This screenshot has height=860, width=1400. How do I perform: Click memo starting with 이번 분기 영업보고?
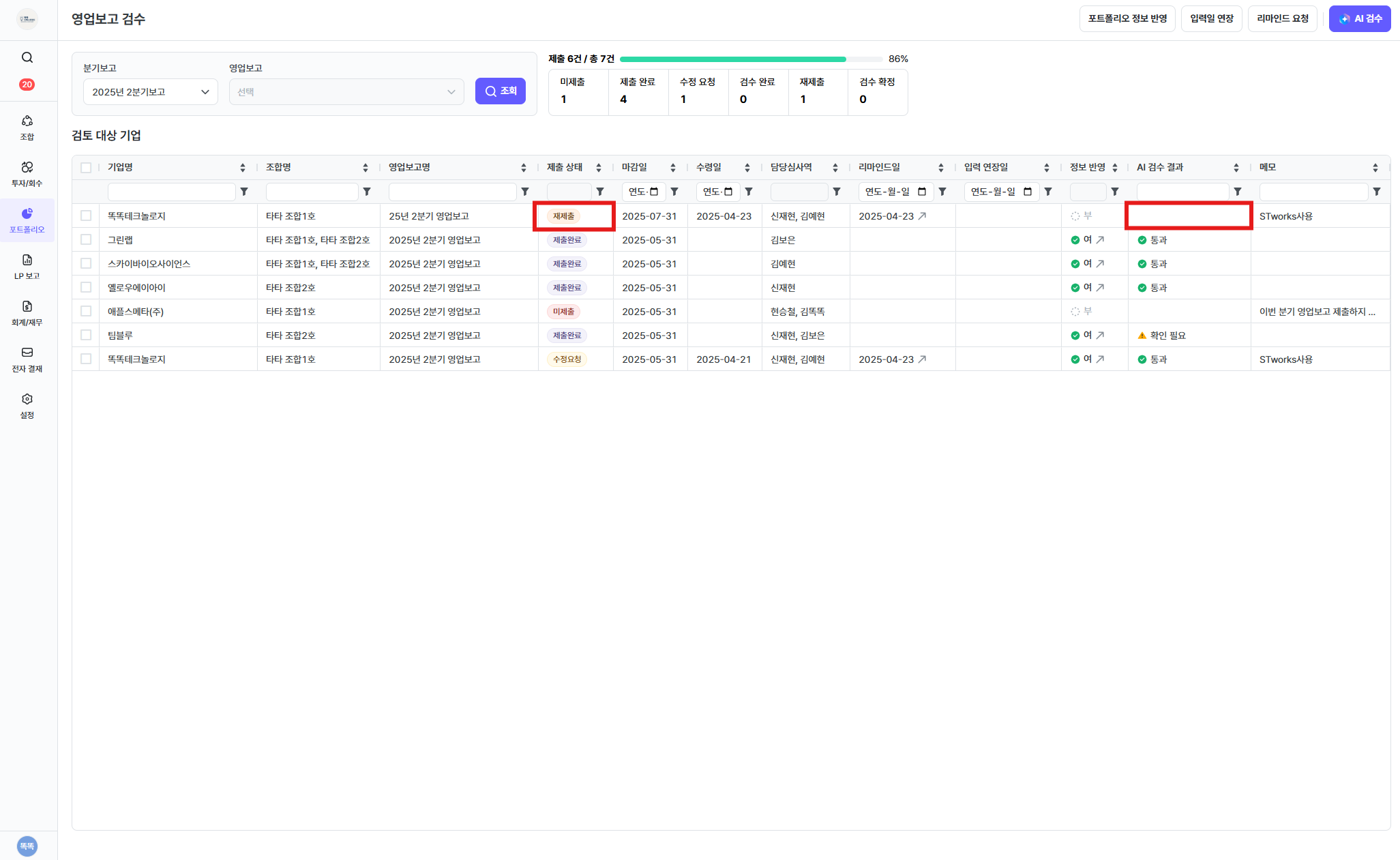tap(1317, 311)
